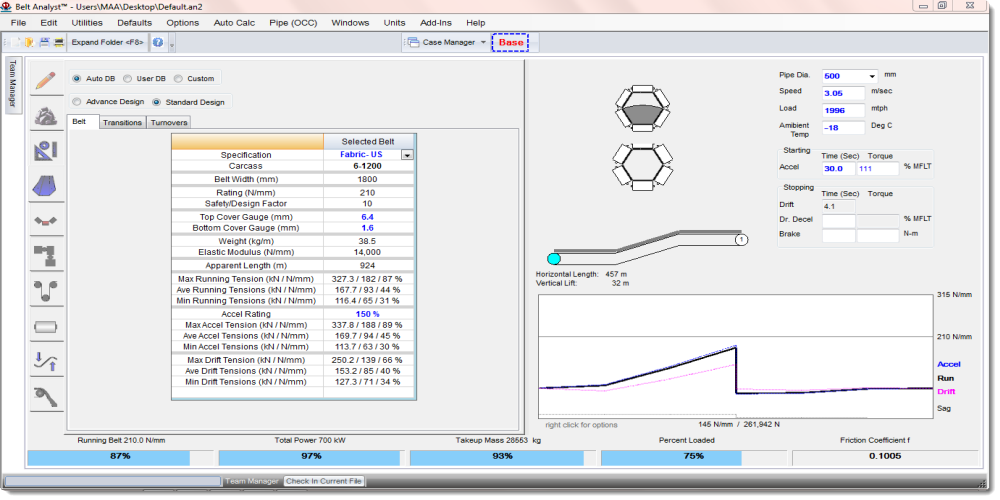1000x500 pixels.
Task: Click the Friction Coefficient 0.1005 box
Action: 885,457
